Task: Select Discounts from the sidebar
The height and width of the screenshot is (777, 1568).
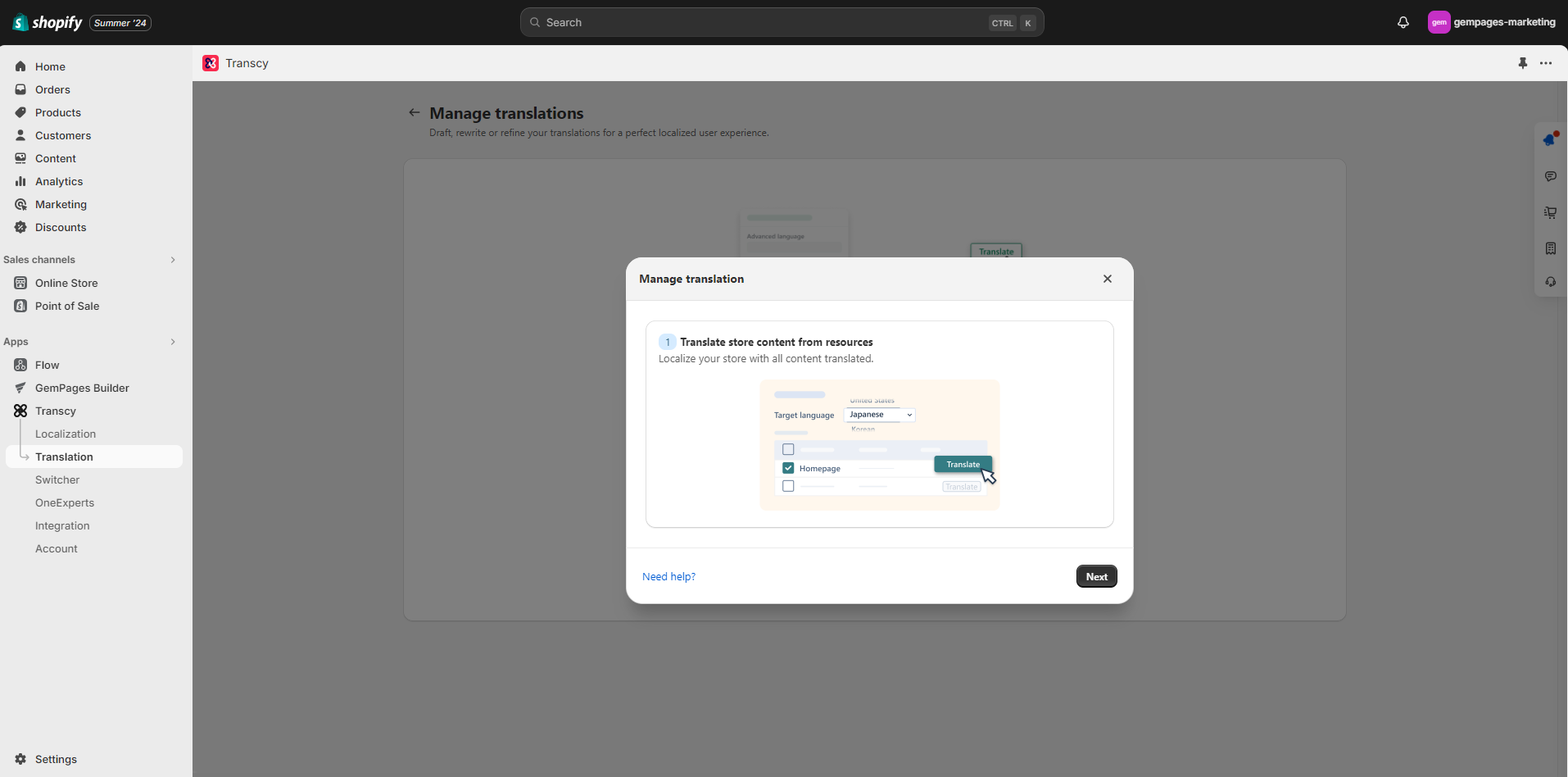Action: (x=61, y=227)
